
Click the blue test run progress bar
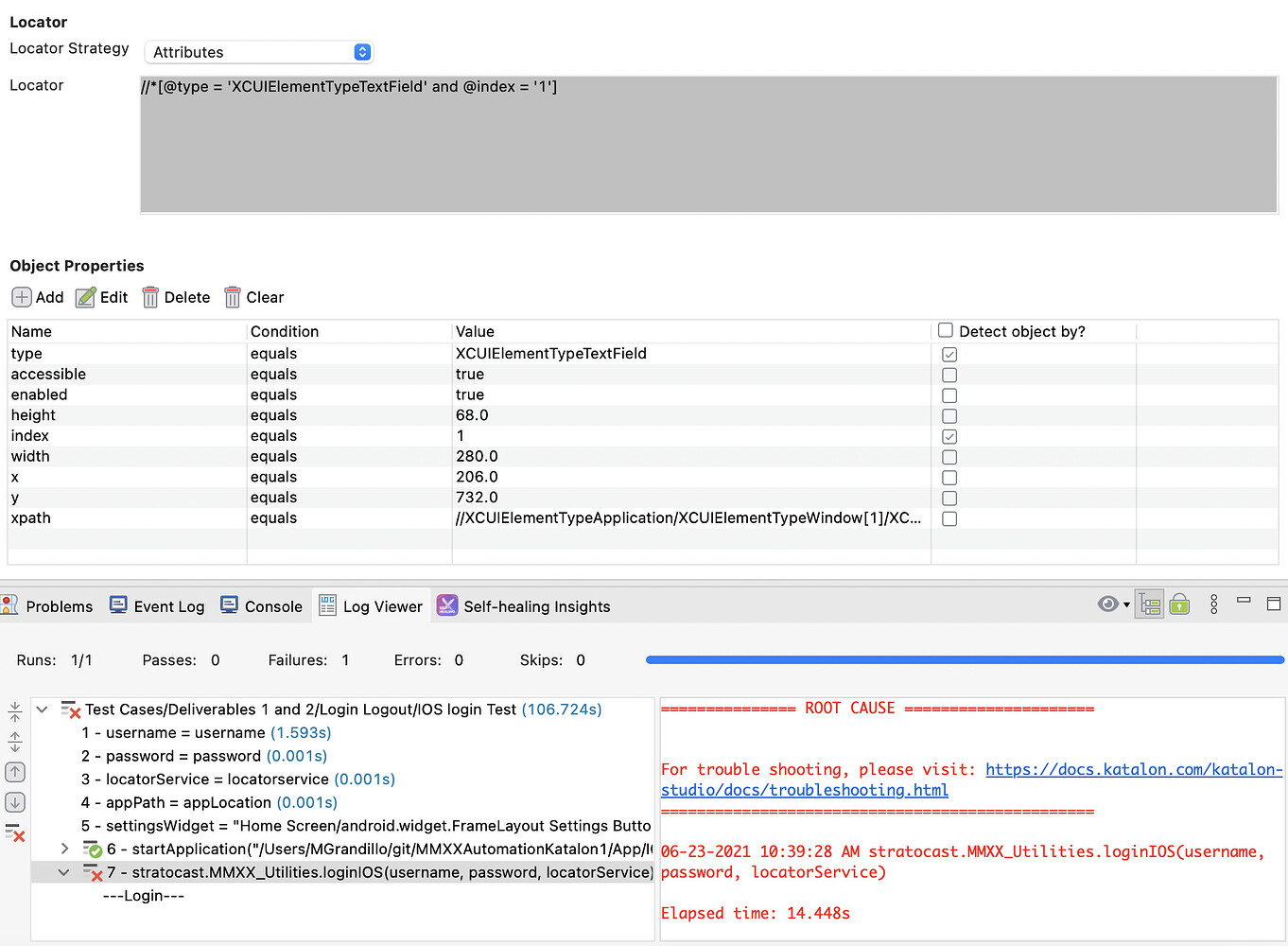pos(965,659)
